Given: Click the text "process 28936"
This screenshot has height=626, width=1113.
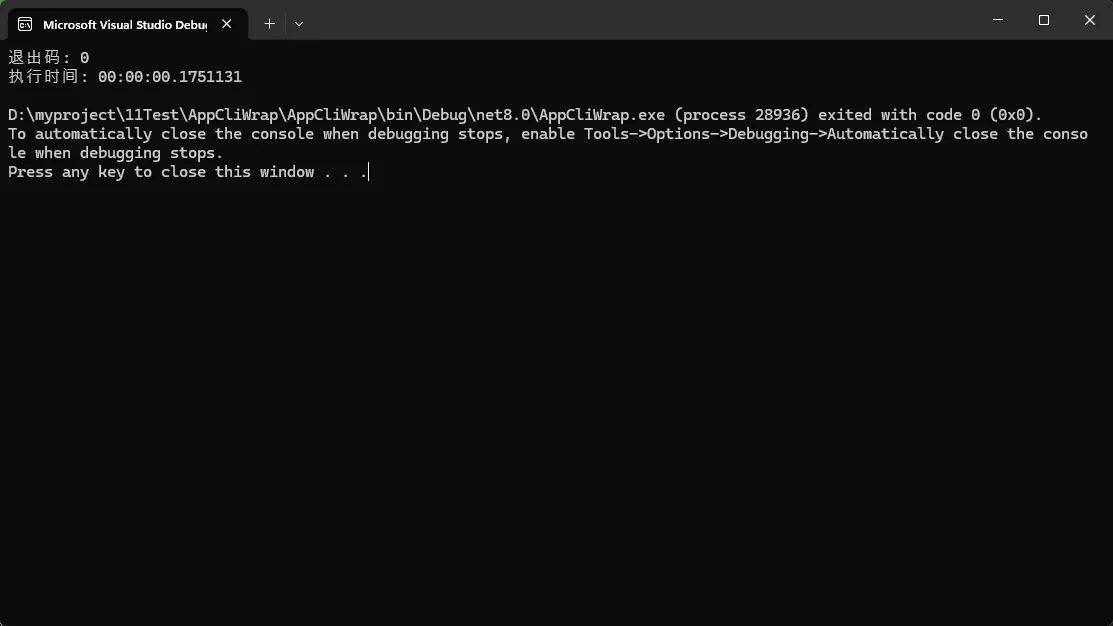Looking at the screenshot, I should (746, 115).
